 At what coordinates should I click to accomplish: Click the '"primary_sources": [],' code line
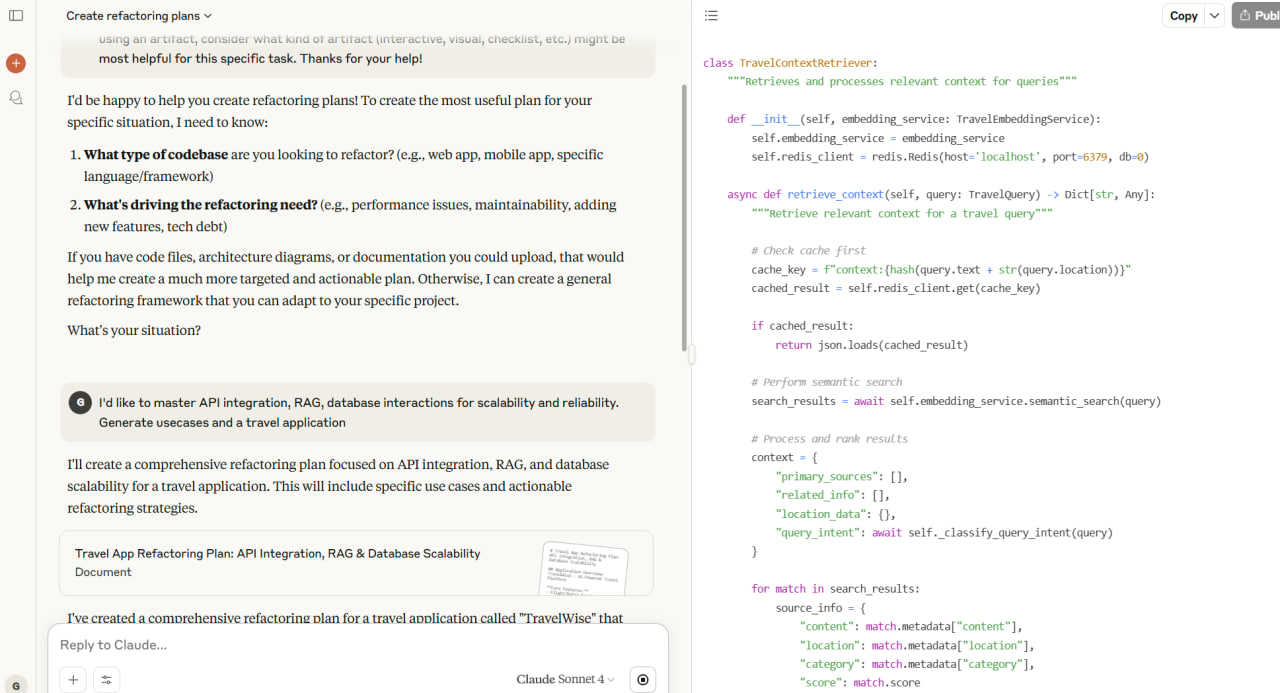tap(841, 477)
